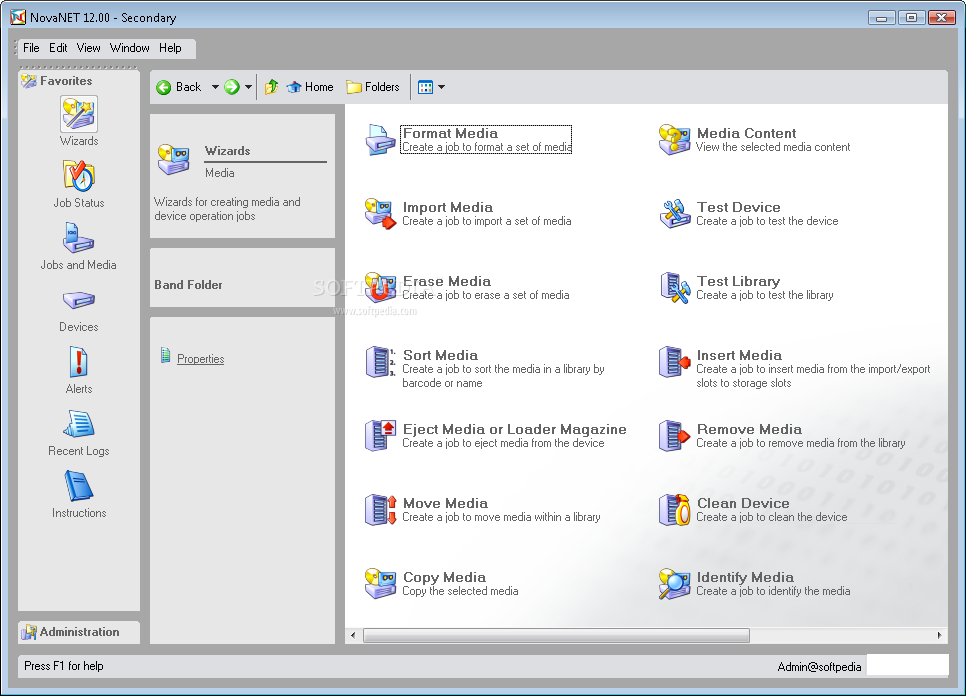
Task: Click 'Create a job to format a set of media' text
Action: [x=487, y=147]
